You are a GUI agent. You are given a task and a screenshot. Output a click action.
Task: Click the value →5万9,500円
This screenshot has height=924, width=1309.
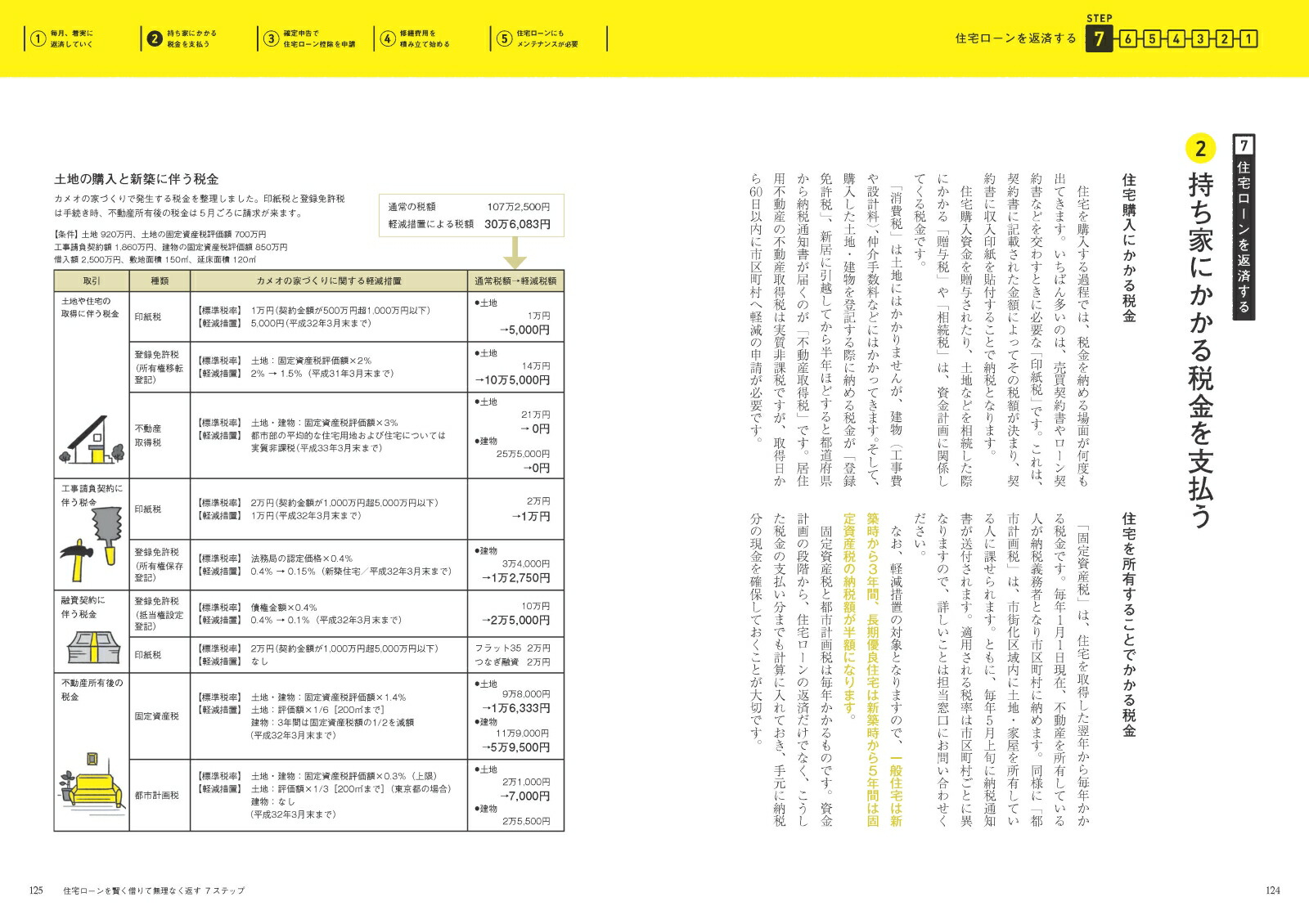515,747
